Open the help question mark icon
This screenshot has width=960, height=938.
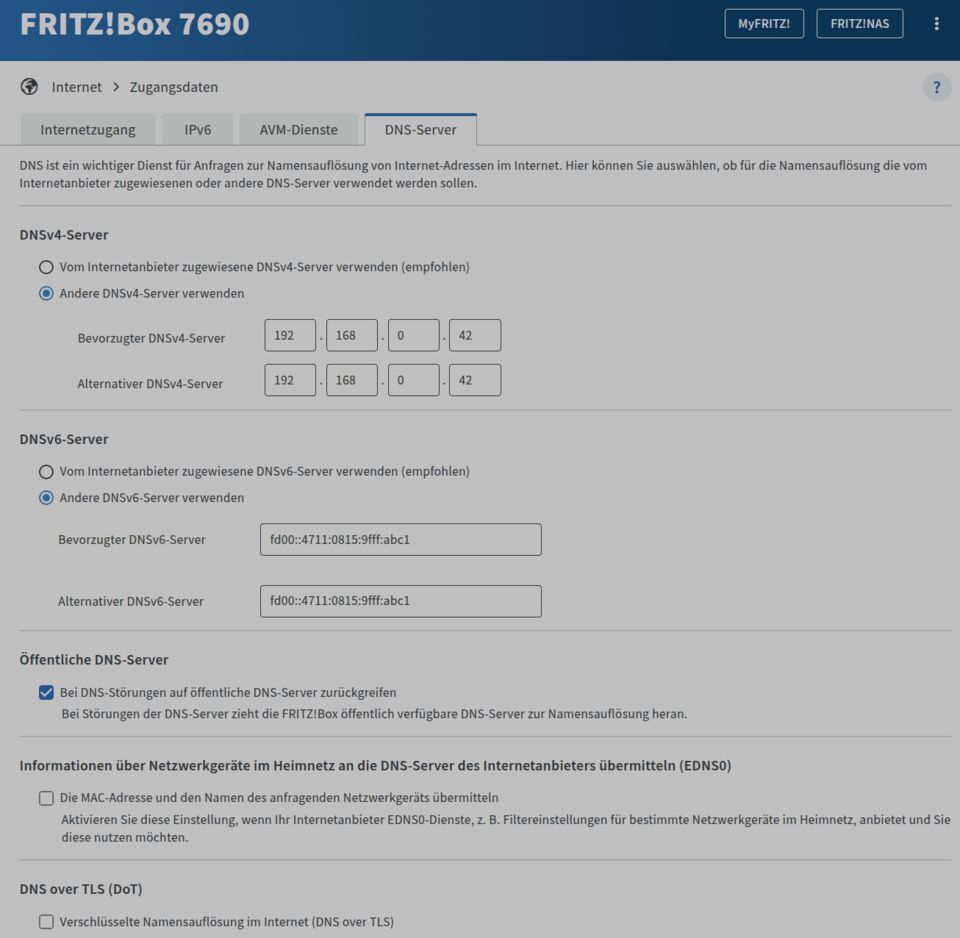(x=936, y=87)
